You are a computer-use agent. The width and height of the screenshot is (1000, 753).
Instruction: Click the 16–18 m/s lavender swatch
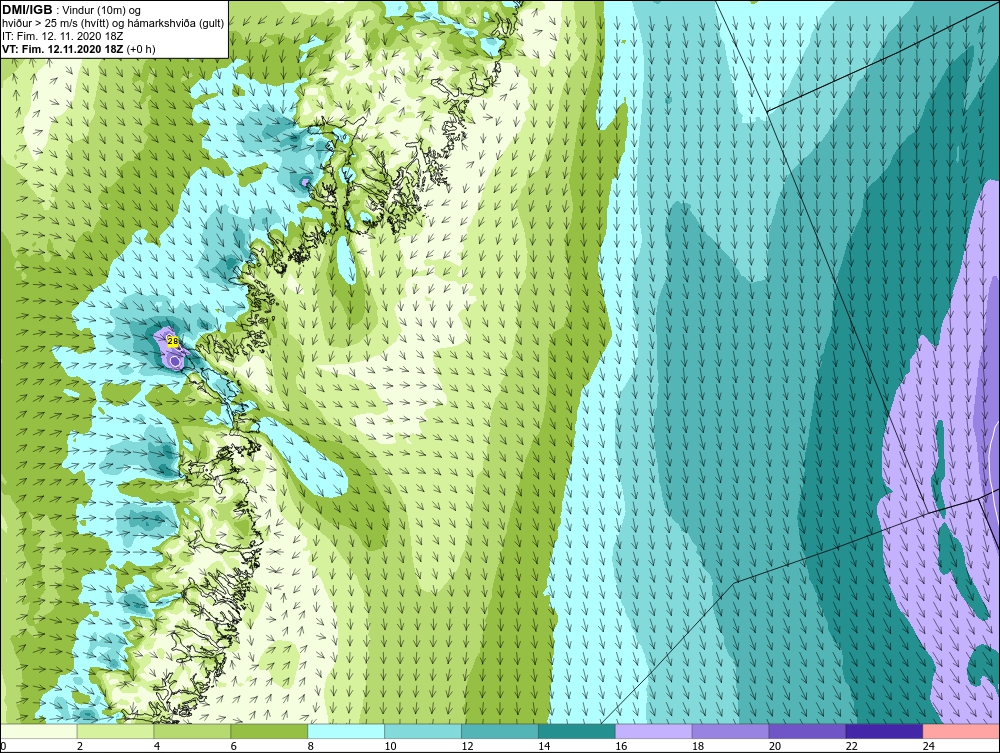[x=654, y=731]
